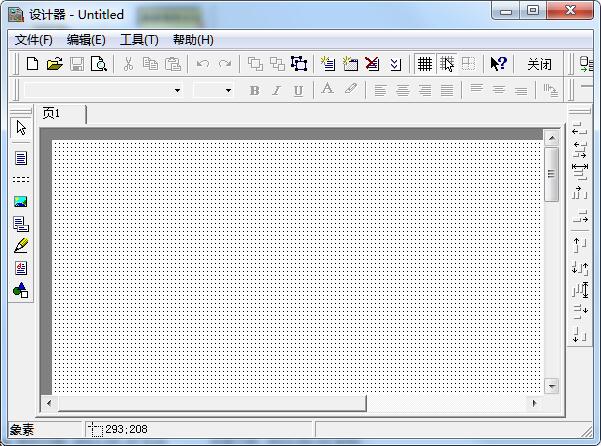601x446 pixels.
Task: Toggle show grid button
Action: [x=425, y=64]
